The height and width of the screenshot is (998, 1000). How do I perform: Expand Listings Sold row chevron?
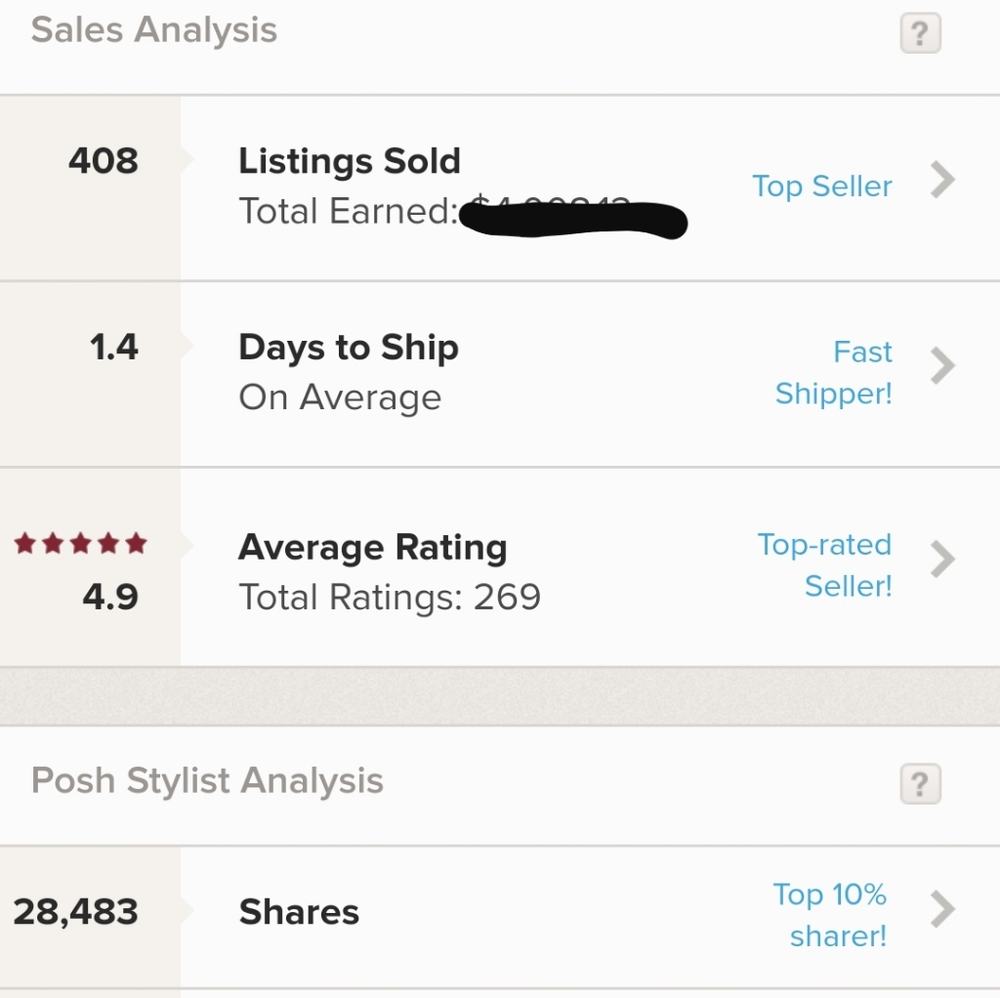tap(943, 180)
